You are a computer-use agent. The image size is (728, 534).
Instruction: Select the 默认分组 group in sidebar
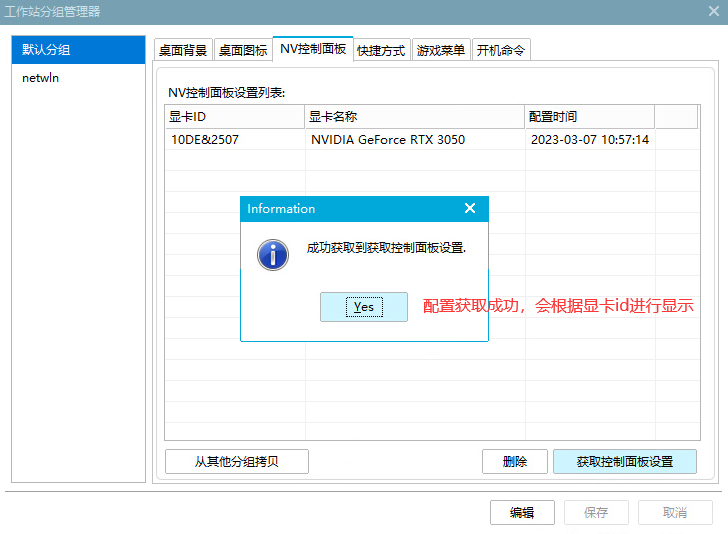point(78,50)
